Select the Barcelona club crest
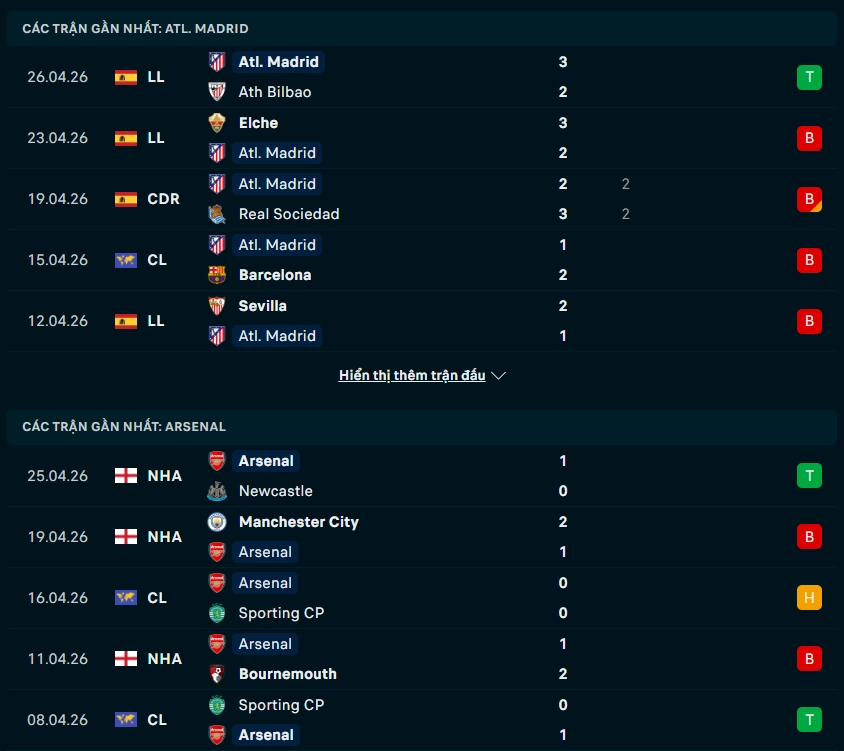The image size is (844, 751). tap(217, 275)
